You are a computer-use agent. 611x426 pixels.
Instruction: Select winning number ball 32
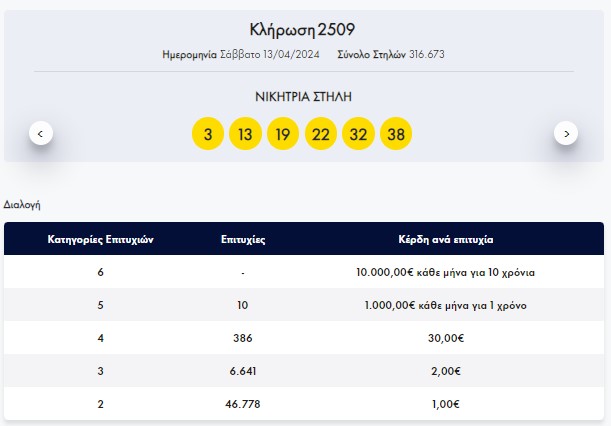[358, 133]
